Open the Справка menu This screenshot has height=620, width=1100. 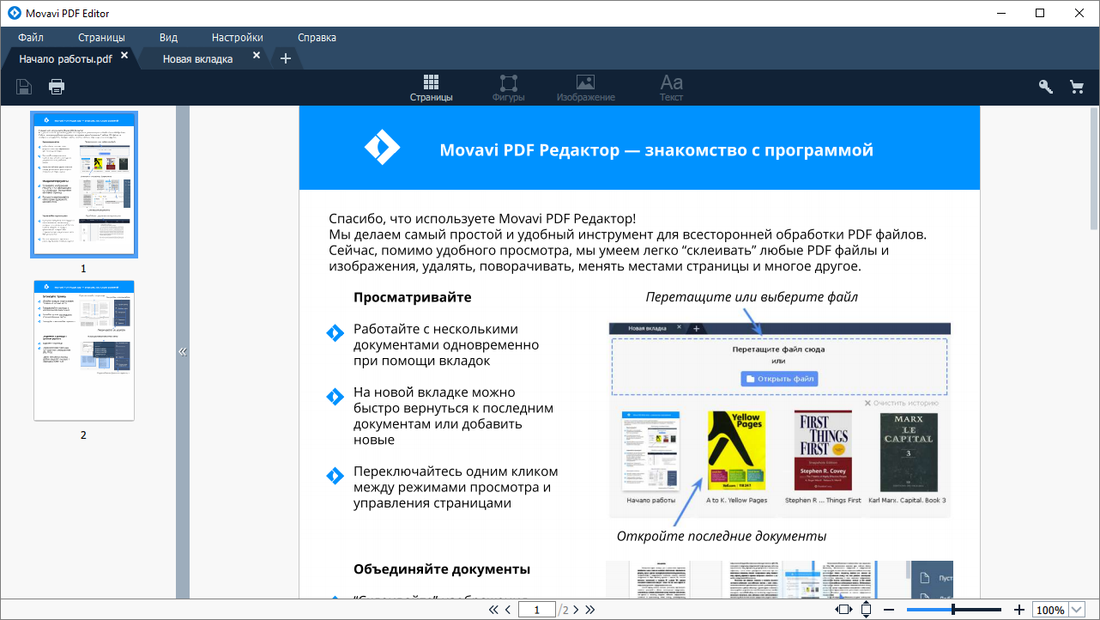[316, 37]
